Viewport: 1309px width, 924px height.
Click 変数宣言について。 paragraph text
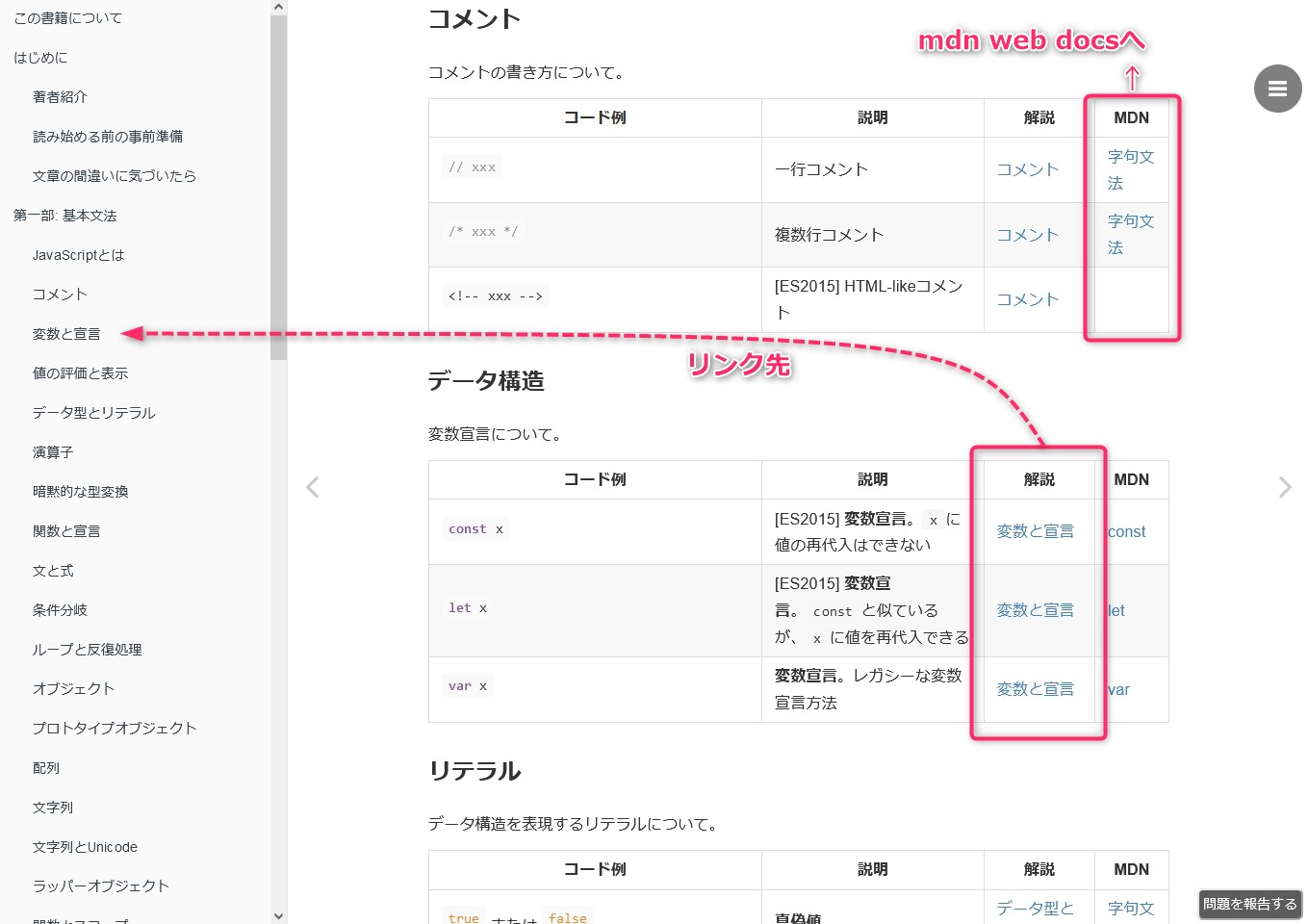(497, 434)
